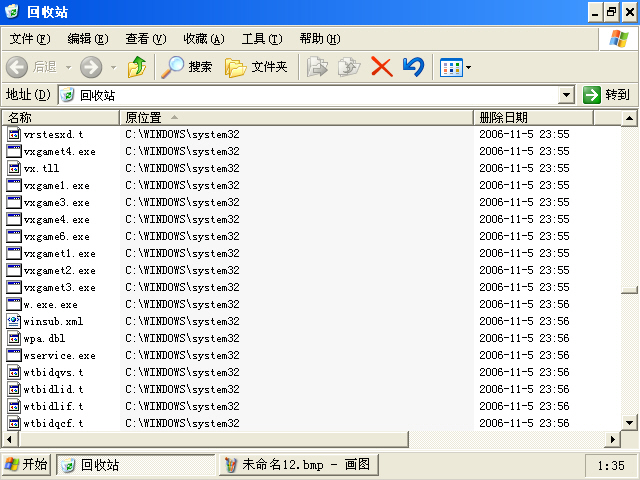Viewport: 640px width, 480px height.
Task: Click the wtbidlif.t file name
Action: 53,407
